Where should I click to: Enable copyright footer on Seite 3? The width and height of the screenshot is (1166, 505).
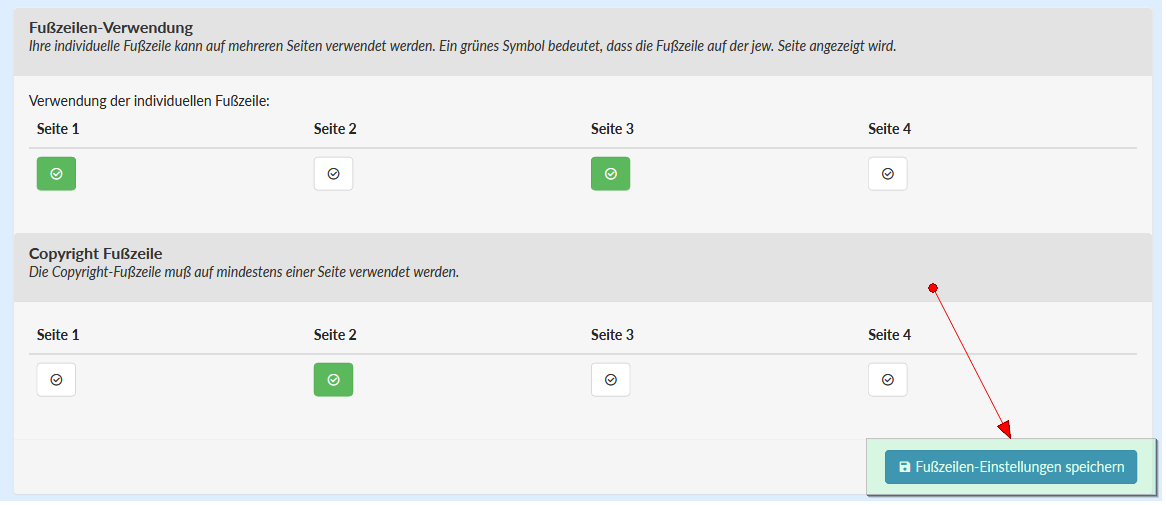pyautogui.click(x=610, y=379)
